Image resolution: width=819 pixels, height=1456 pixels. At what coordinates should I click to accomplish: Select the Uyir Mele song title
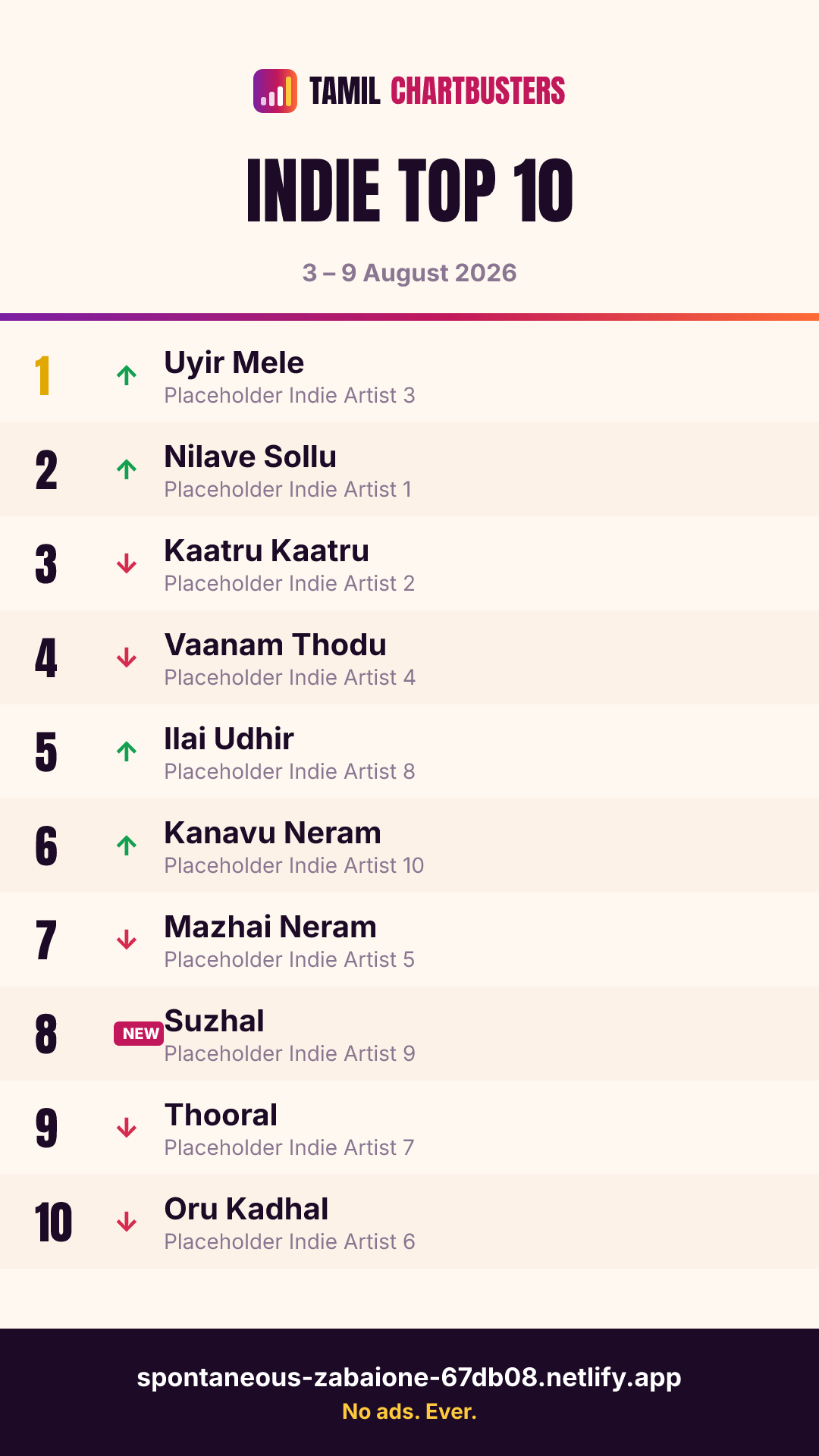(234, 362)
